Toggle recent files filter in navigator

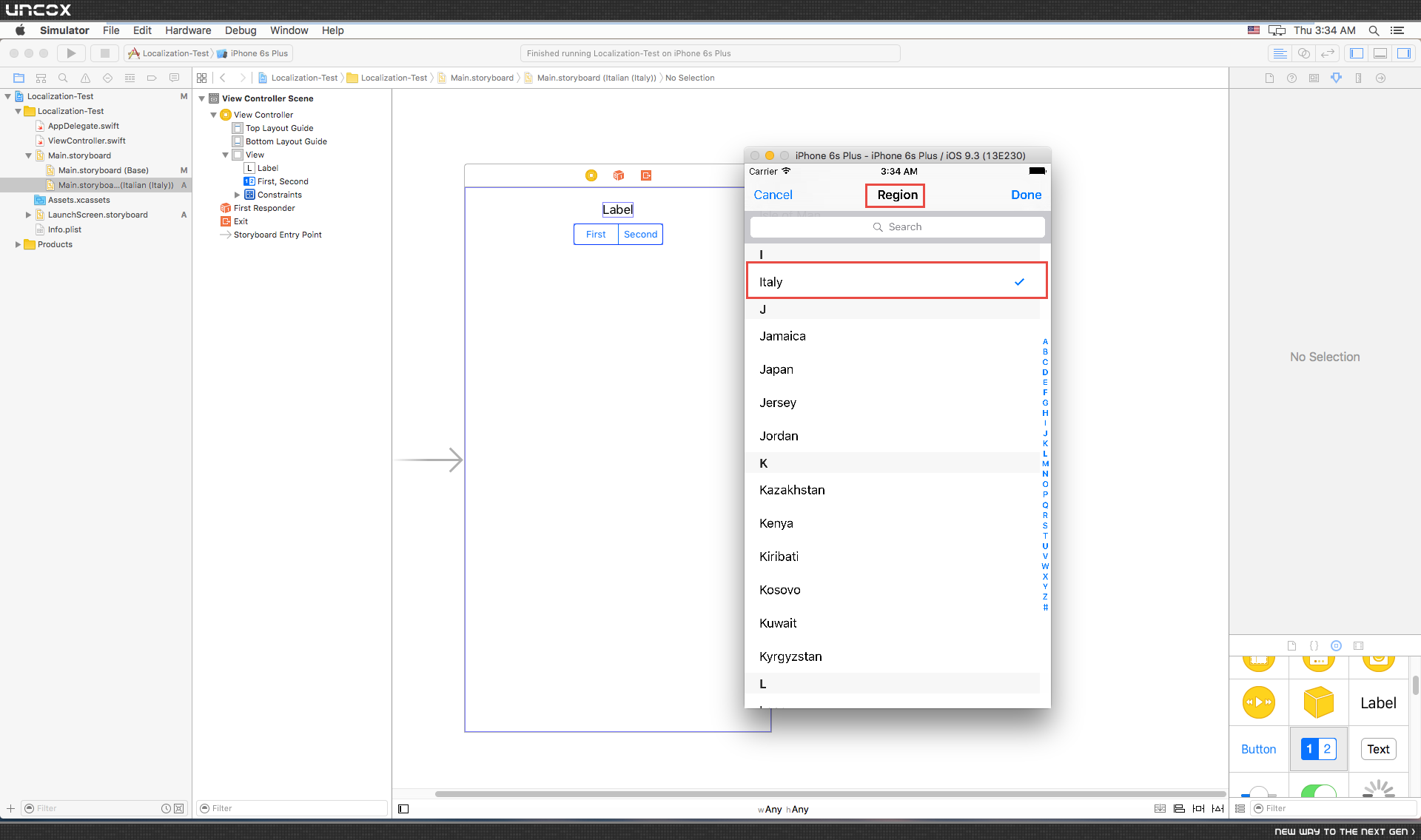pos(167,808)
